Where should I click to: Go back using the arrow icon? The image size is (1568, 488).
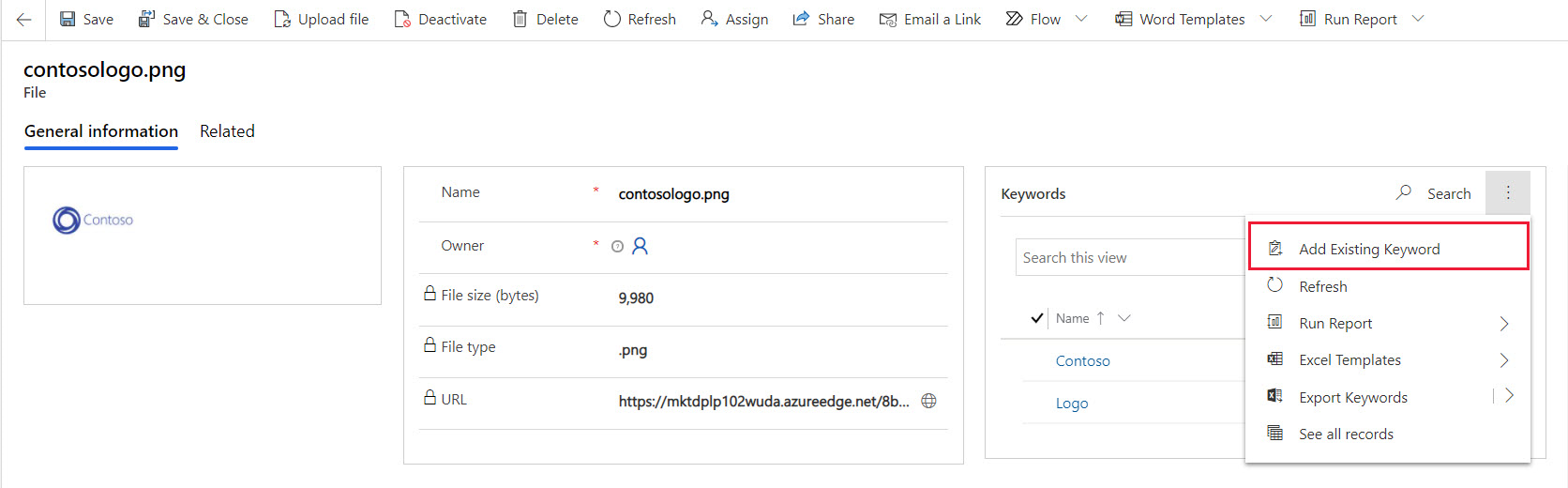click(23, 19)
